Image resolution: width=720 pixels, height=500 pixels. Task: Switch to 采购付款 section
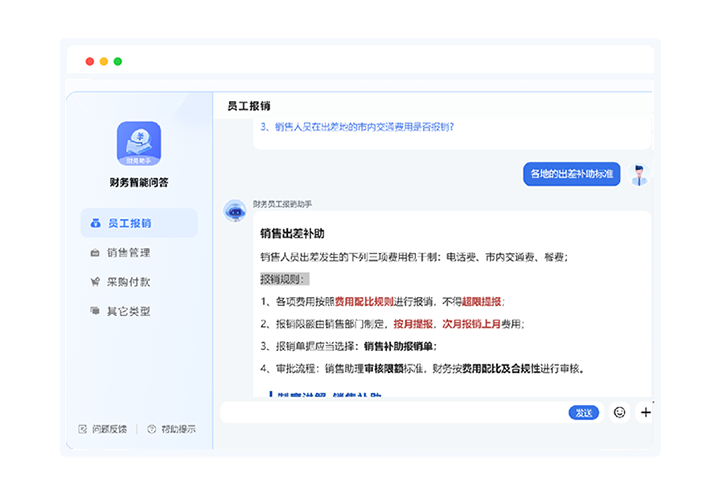coord(128,282)
